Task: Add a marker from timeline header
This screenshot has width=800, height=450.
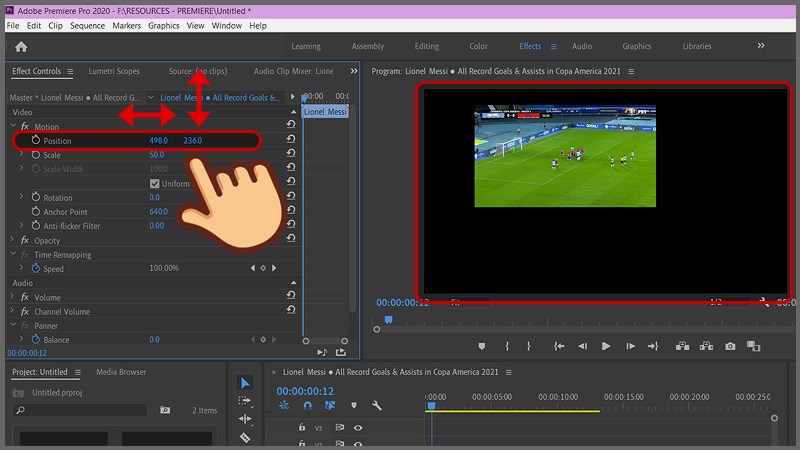Action: pyautogui.click(x=354, y=406)
